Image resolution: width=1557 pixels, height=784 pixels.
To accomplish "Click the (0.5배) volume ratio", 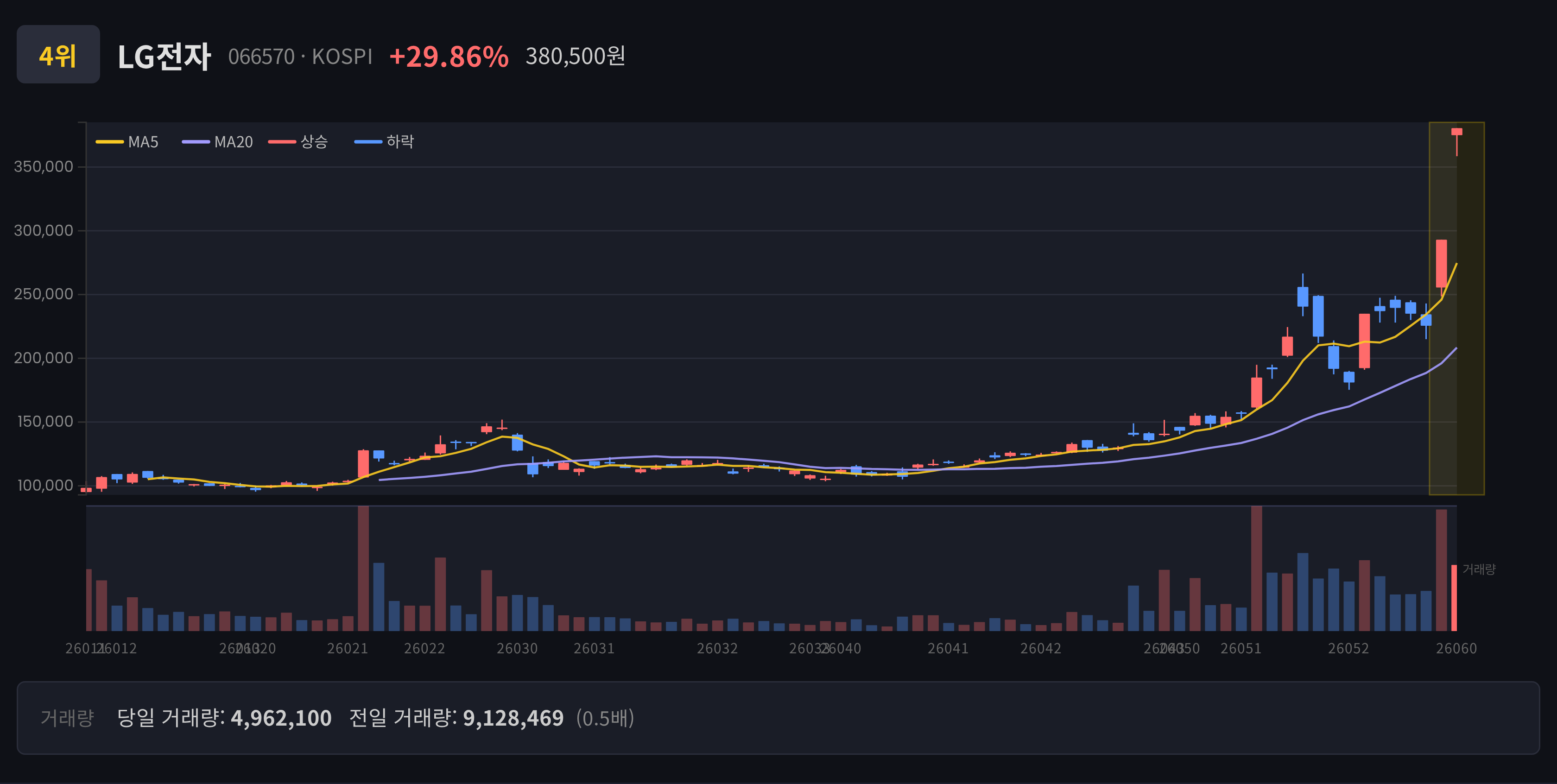I will (605, 718).
